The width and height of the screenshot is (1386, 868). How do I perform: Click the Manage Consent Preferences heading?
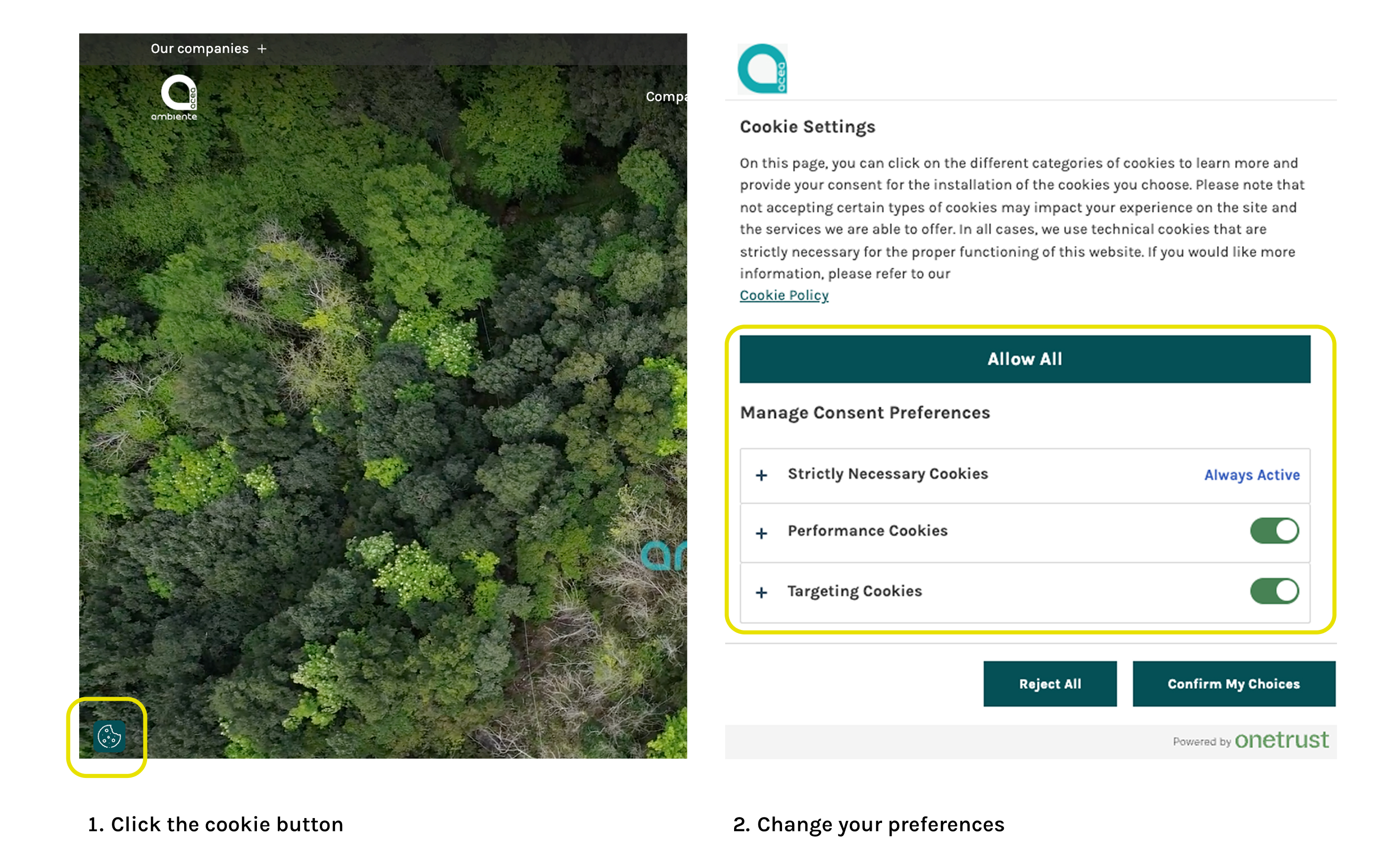click(865, 413)
